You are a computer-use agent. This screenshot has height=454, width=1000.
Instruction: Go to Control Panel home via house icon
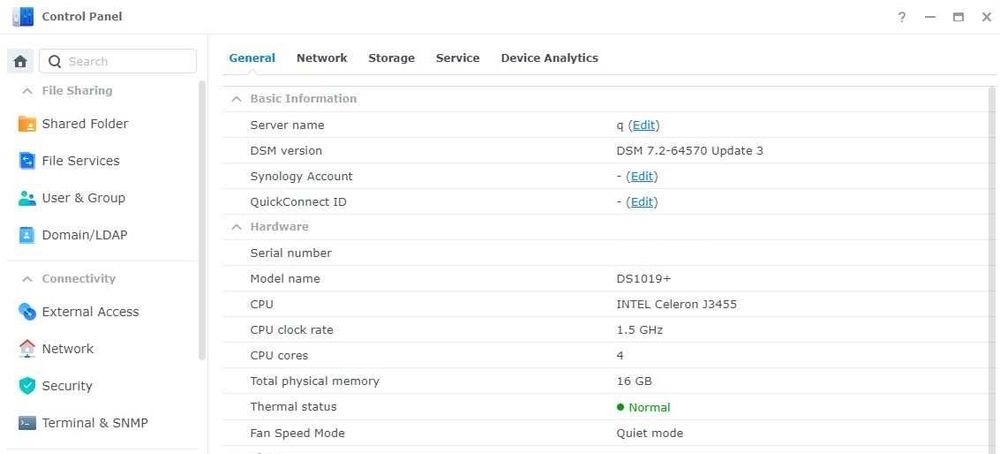coord(20,61)
